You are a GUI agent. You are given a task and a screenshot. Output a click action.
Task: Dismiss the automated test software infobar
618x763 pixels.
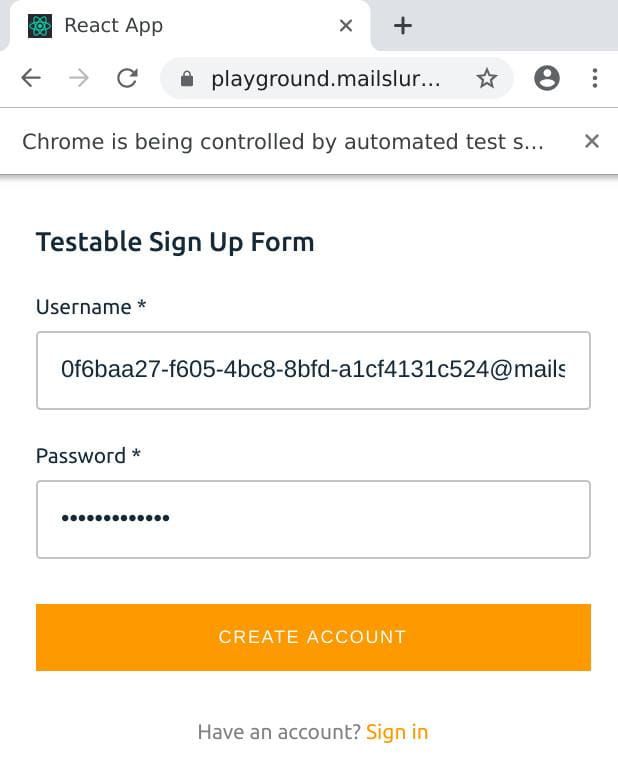tap(592, 141)
